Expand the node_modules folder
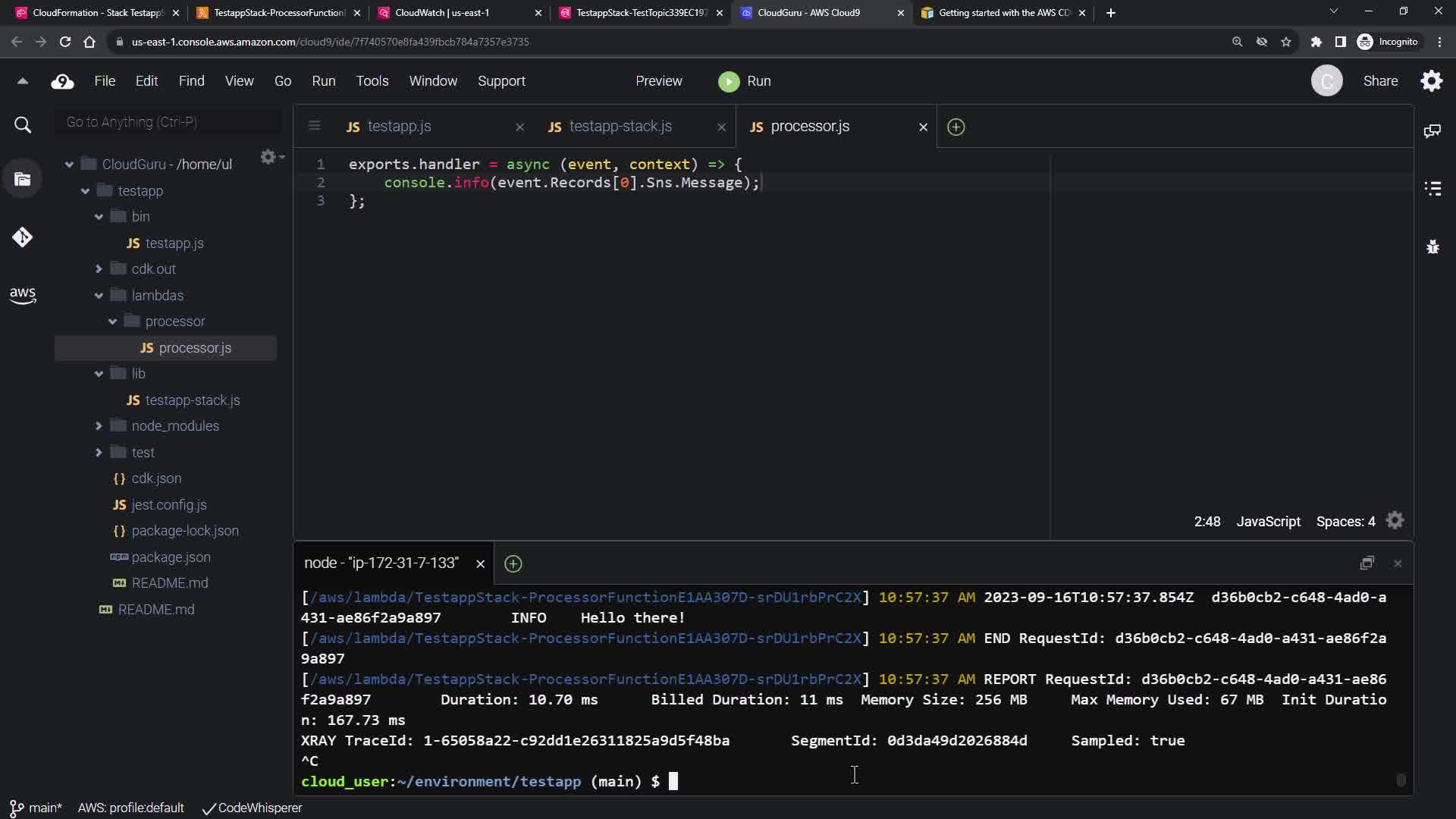 pos(99,426)
